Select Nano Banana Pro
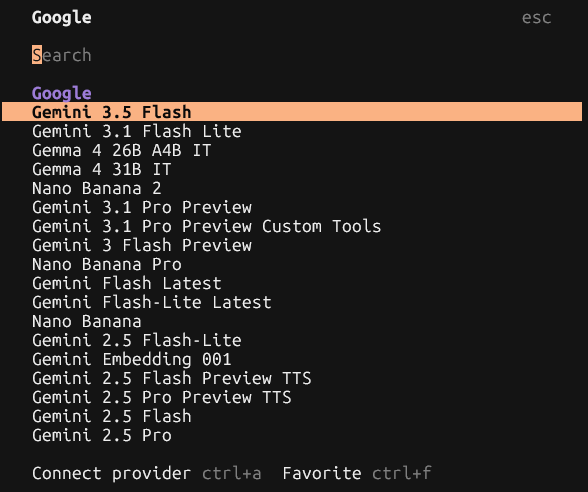The width and height of the screenshot is (588, 492). click(x=292, y=264)
